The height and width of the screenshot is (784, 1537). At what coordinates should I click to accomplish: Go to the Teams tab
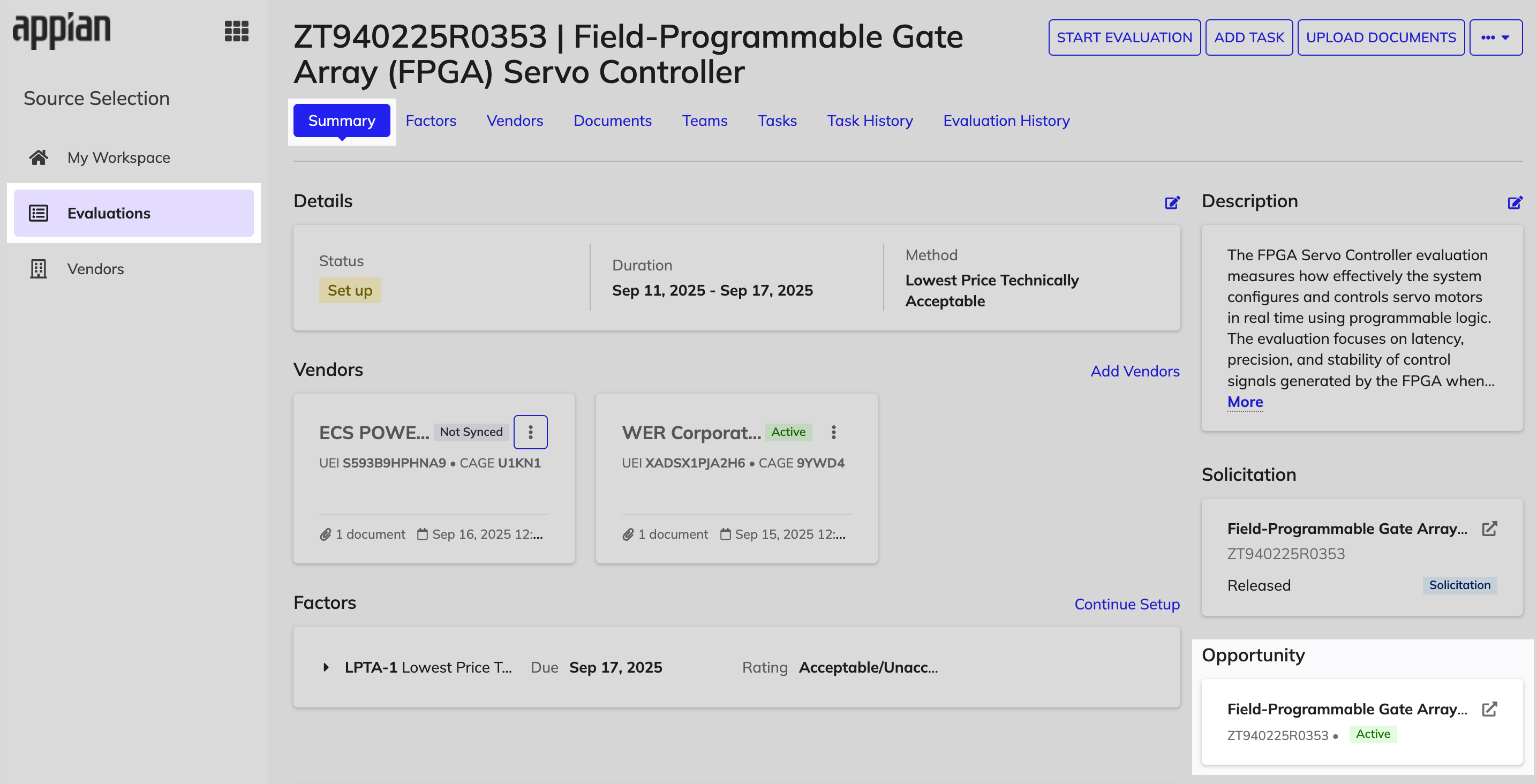[705, 120]
